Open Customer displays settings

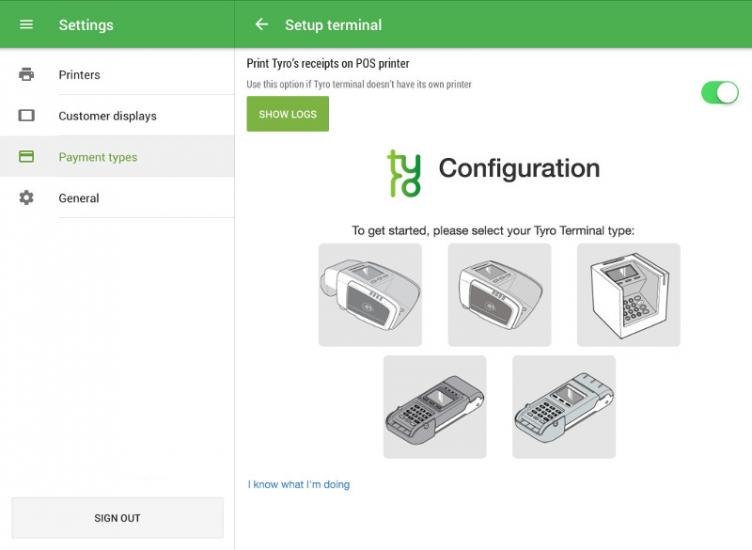tap(108, 116)
